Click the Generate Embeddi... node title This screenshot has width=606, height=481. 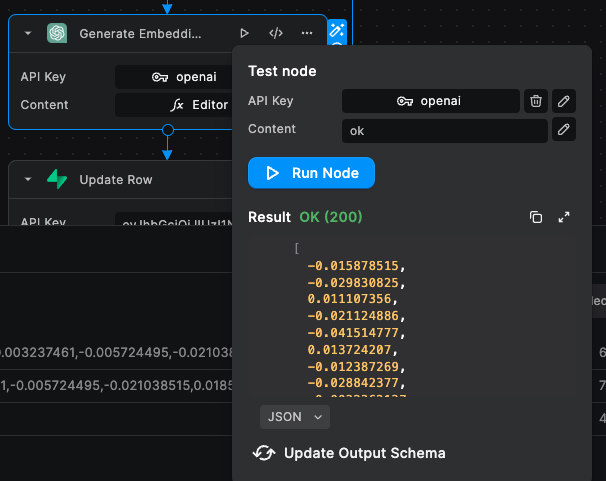[x=140, y=34]
